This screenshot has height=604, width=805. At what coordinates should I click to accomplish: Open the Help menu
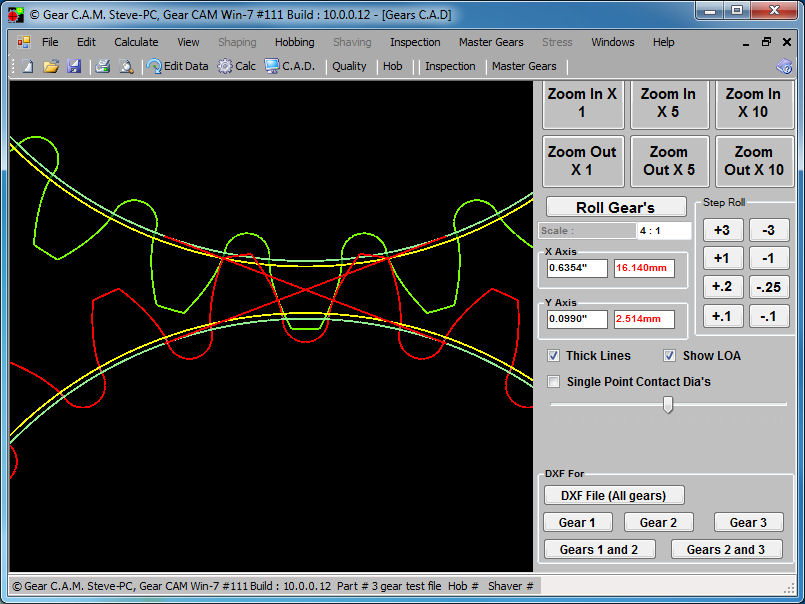(x=663, y=42)
